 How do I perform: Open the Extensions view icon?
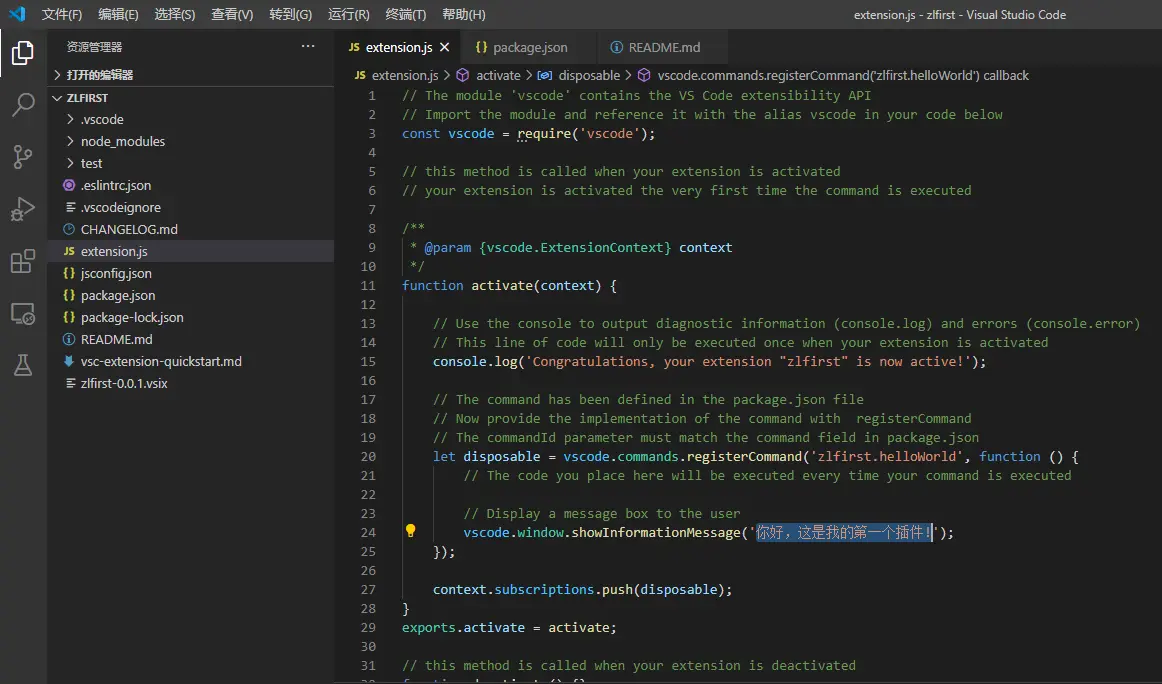[22, 262]
